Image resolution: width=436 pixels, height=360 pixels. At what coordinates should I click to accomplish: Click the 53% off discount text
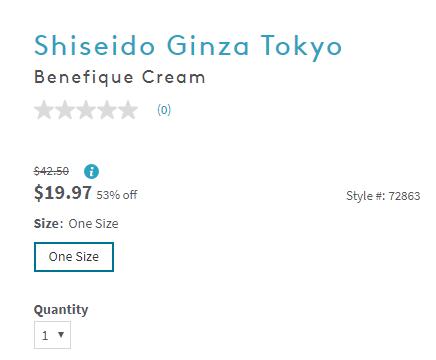[117, 195]
